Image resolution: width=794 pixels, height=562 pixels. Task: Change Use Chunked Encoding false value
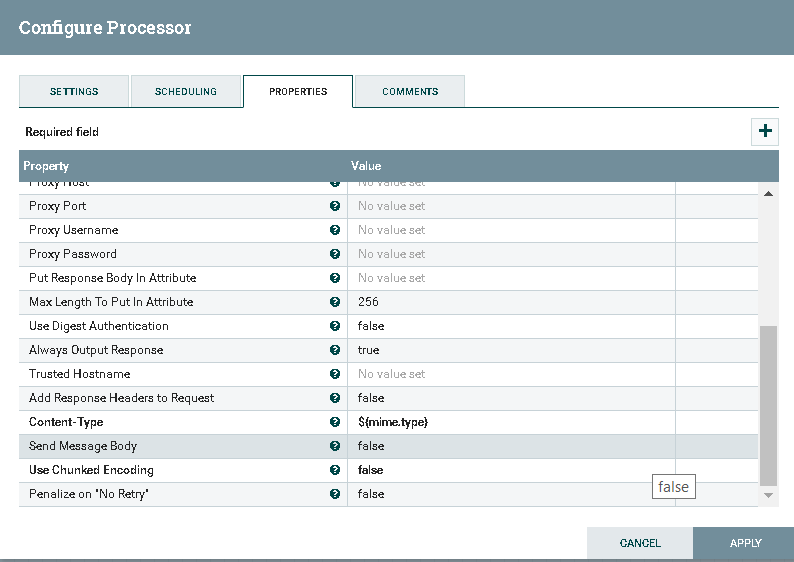[x=511, y=470]
